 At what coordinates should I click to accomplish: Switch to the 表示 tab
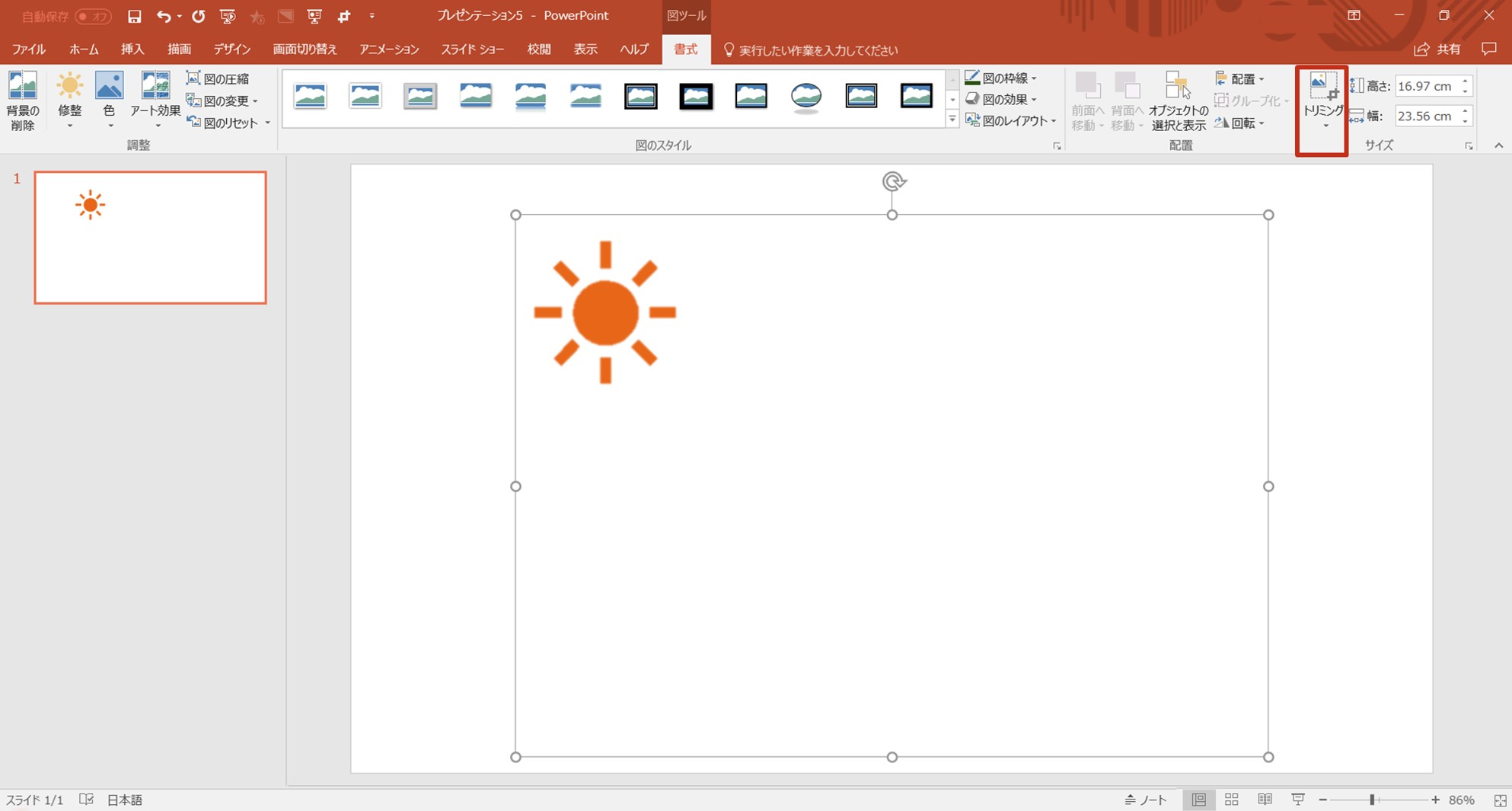(x=585, y=49)
